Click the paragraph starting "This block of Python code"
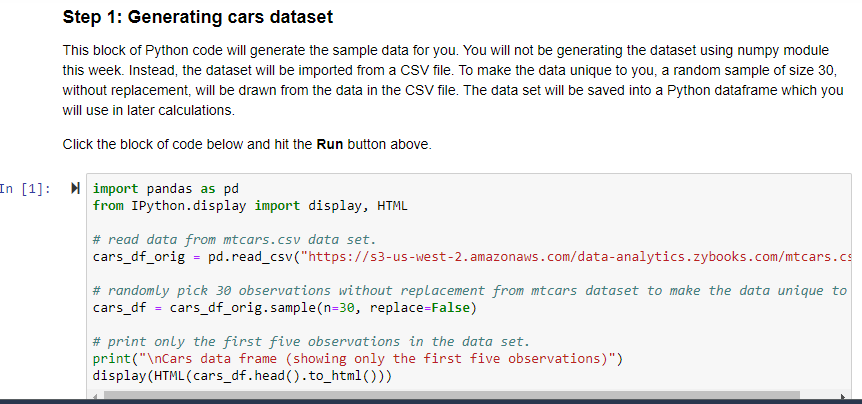The width and height of the screenshot is (862, 404). click(x=452, y=80)
